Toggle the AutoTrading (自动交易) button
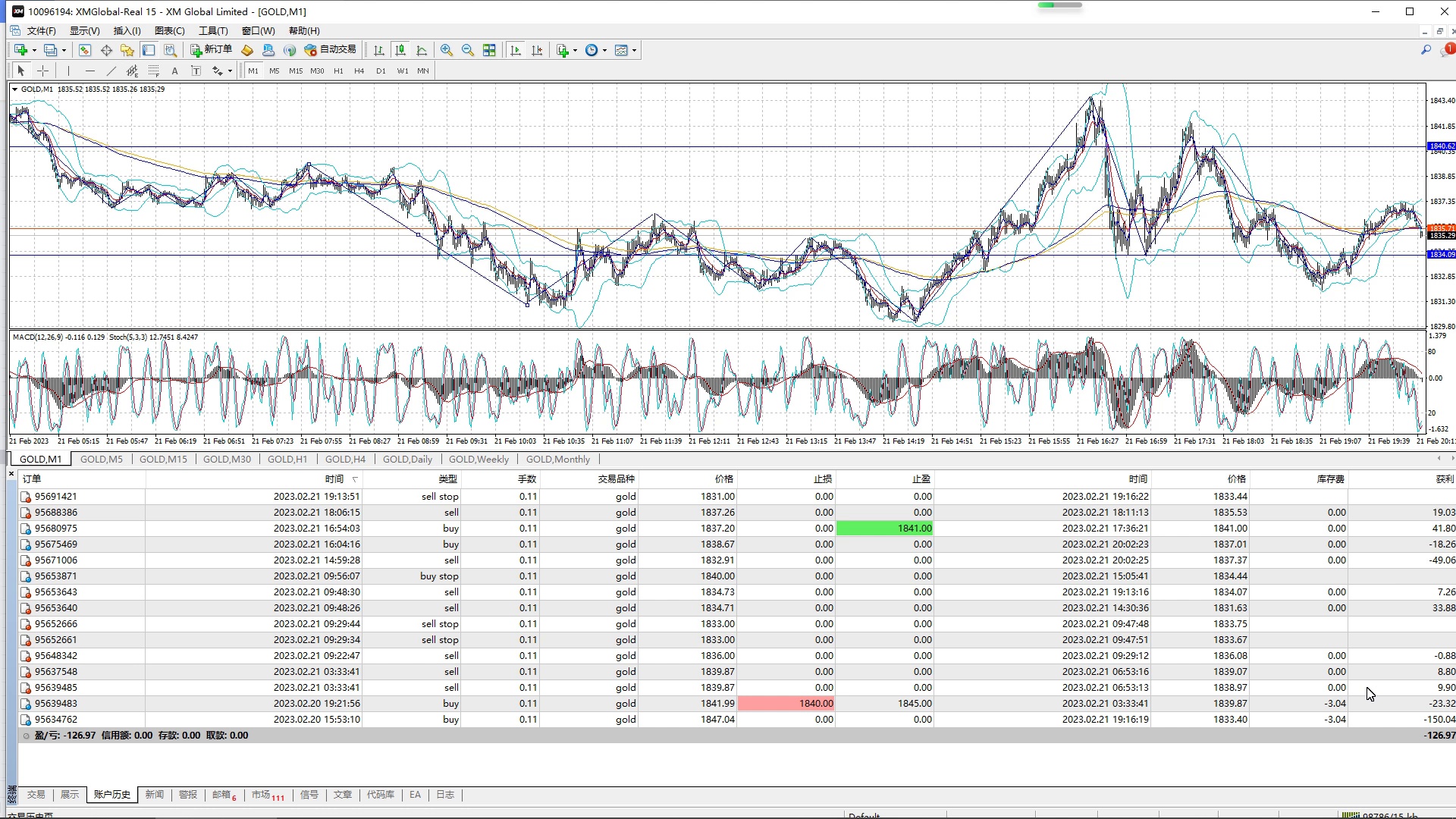 coord(330,50)
